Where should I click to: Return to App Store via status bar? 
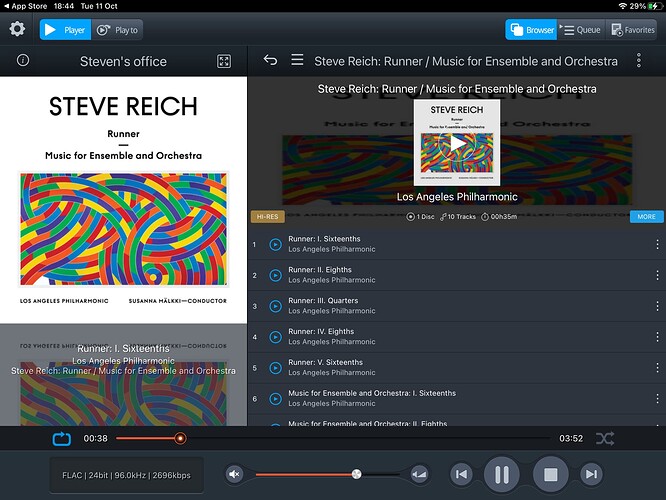pyautogui.click(x=25, y=6)
